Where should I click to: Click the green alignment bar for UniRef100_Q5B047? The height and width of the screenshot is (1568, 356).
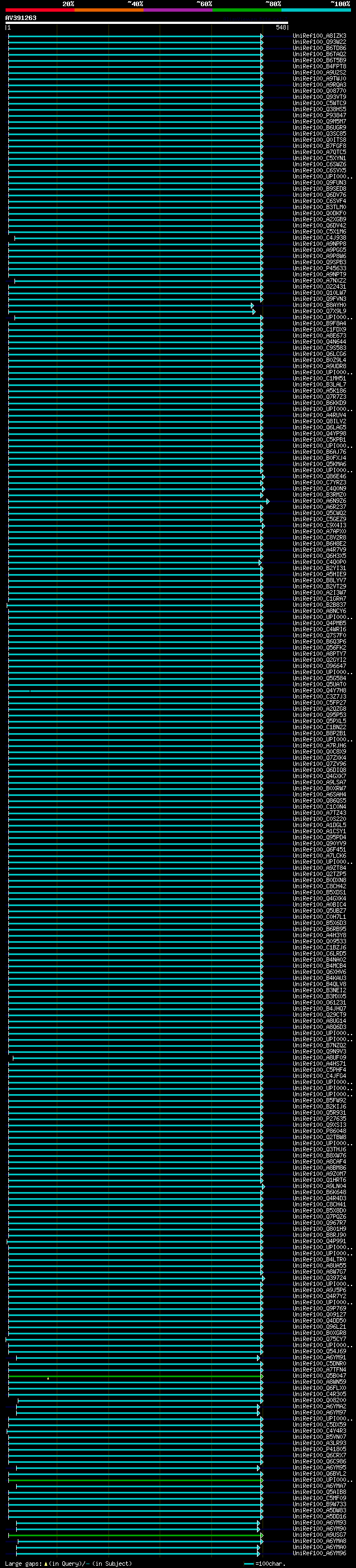click(136, 1376)
